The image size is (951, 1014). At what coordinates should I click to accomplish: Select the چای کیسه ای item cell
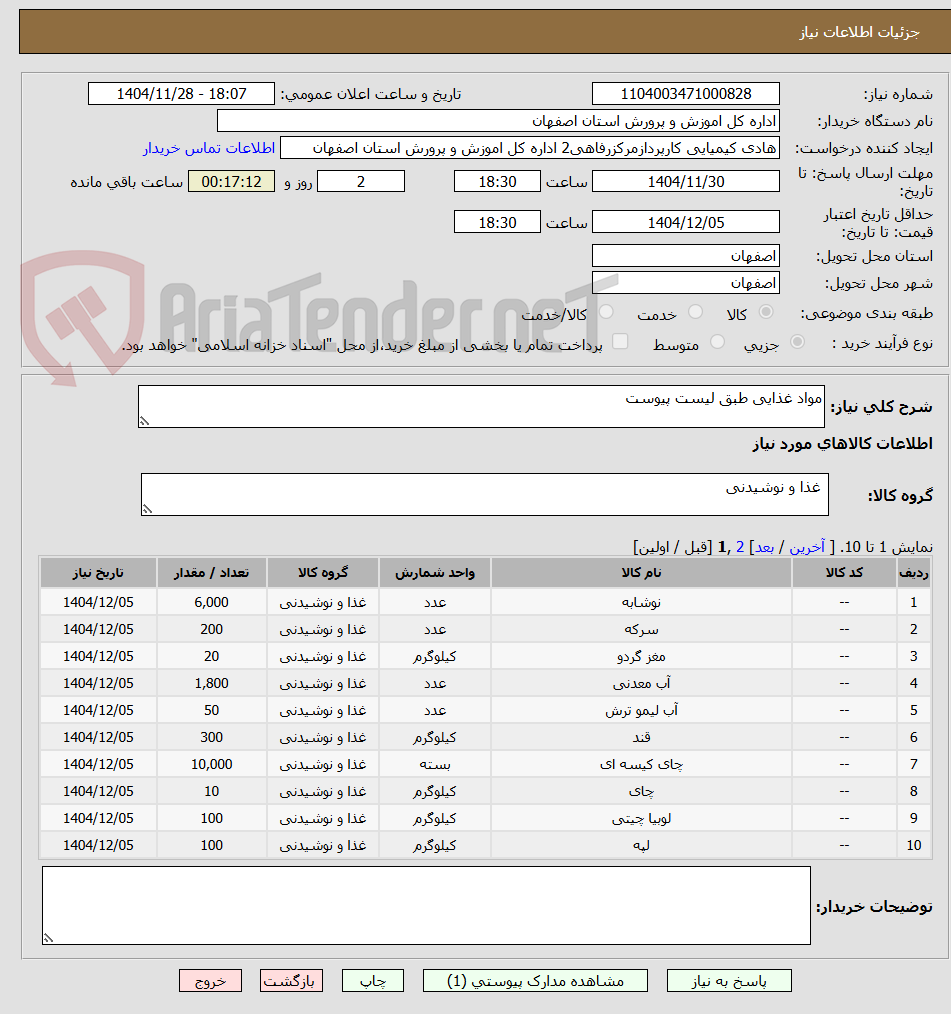point(641,764)
